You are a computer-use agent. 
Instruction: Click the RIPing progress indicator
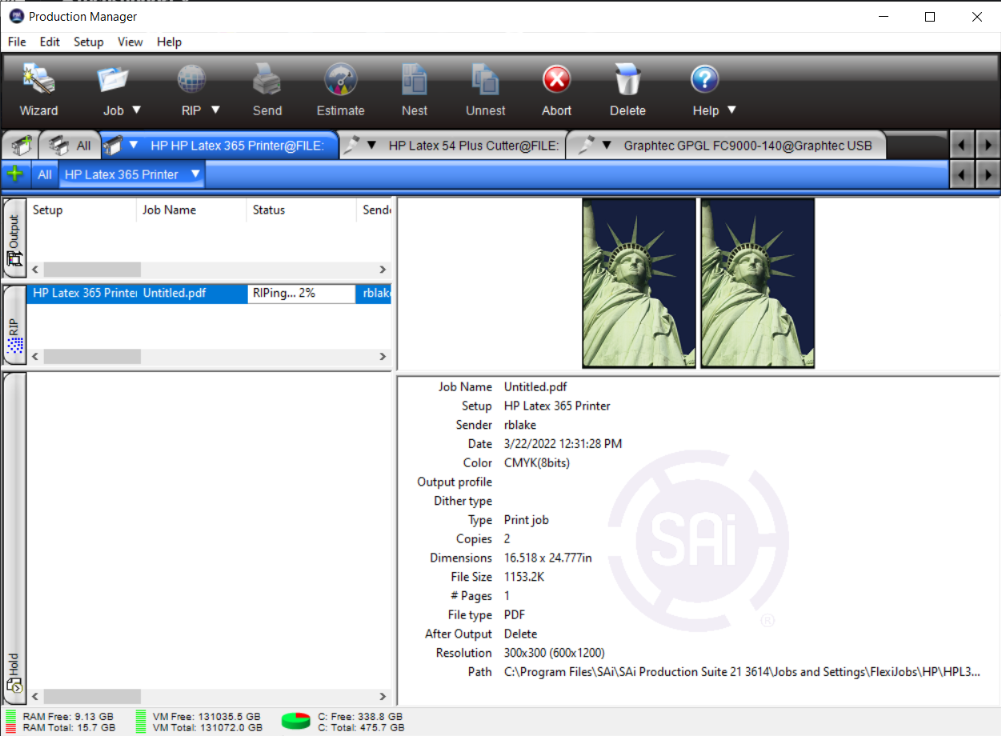(301, 293)
